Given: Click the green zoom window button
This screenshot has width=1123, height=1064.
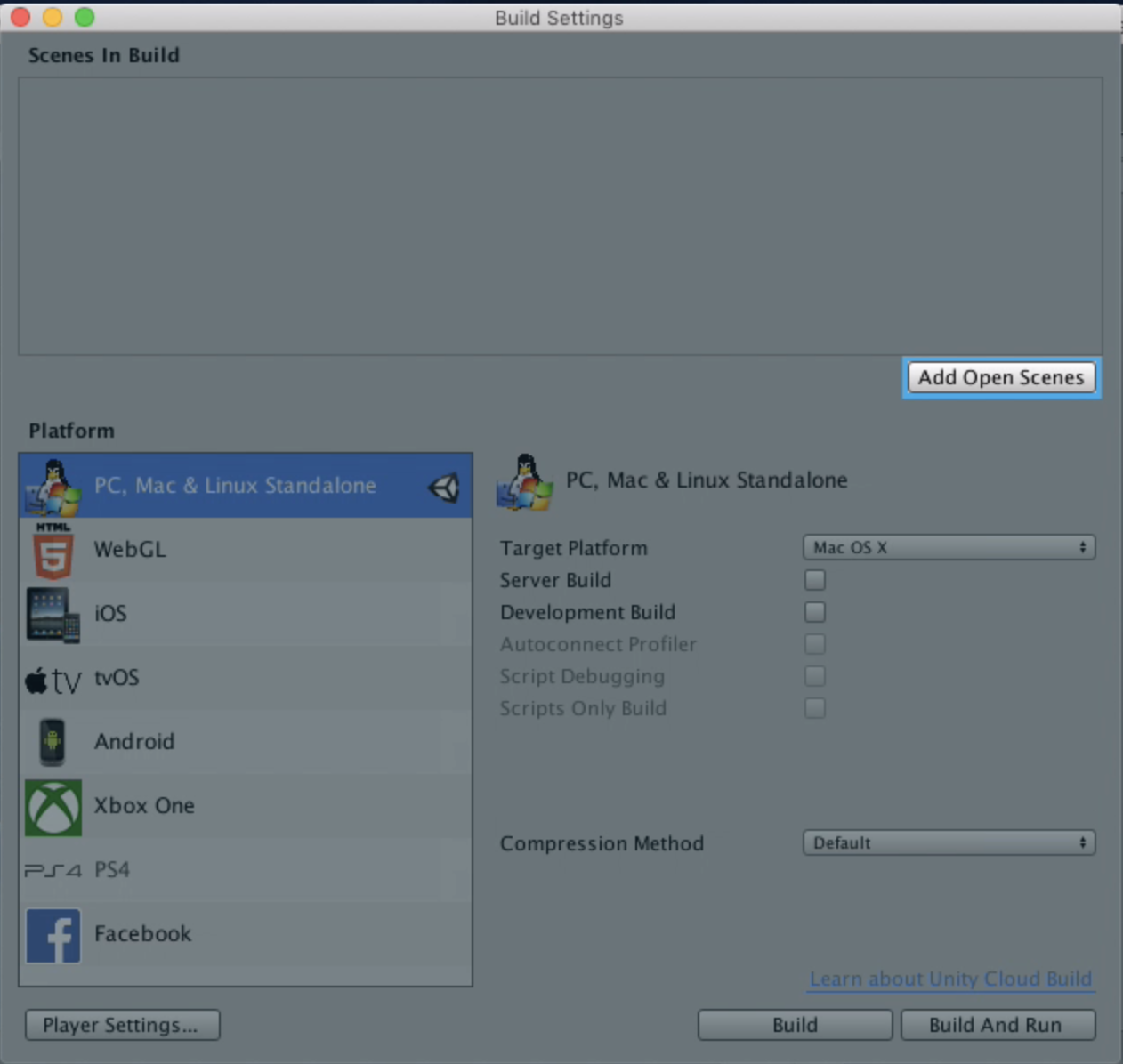Looking at the screenshot, I should (85, 17).
